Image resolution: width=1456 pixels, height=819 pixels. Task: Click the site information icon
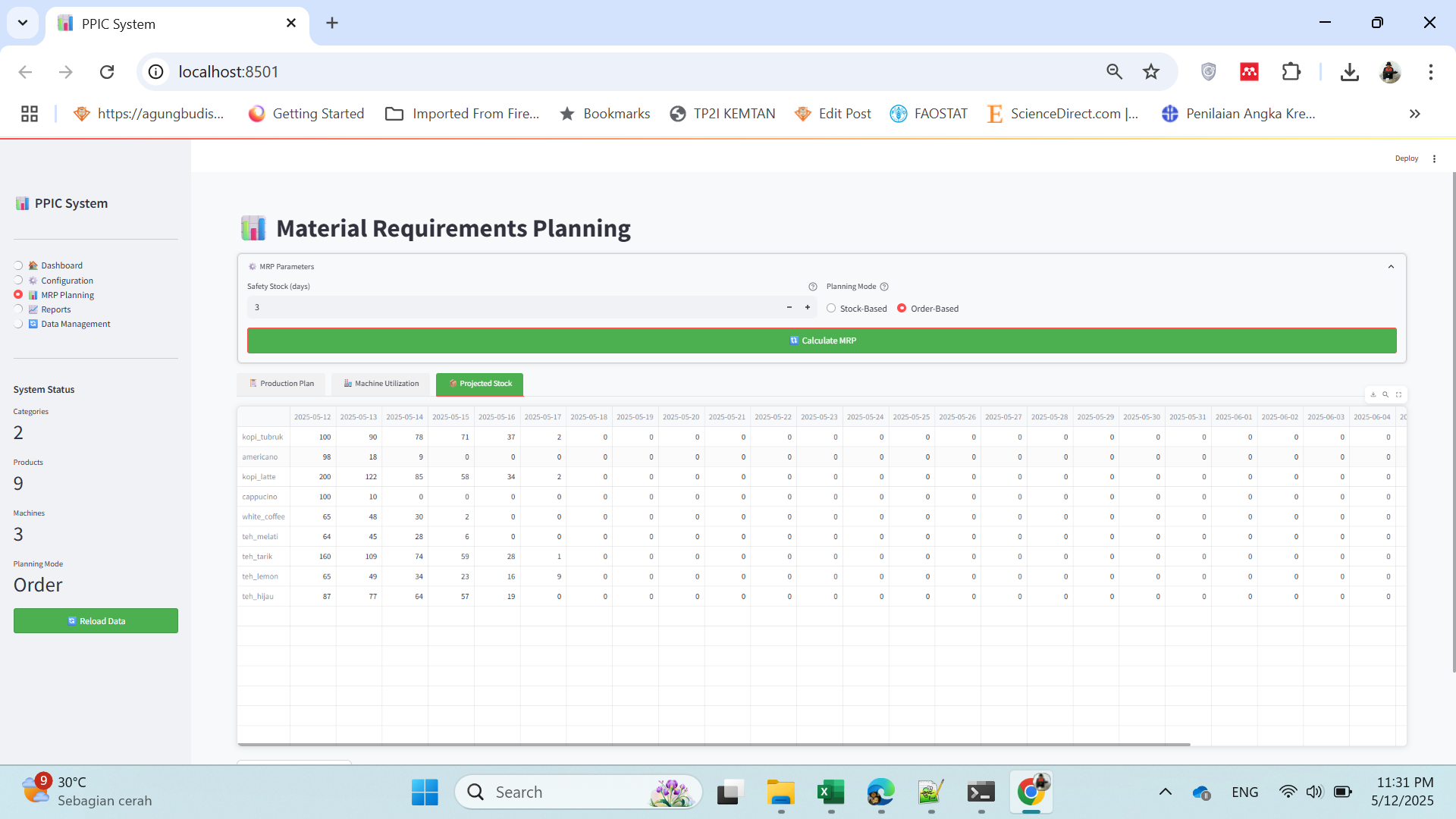pyautogui.click(x=155, y=72)
